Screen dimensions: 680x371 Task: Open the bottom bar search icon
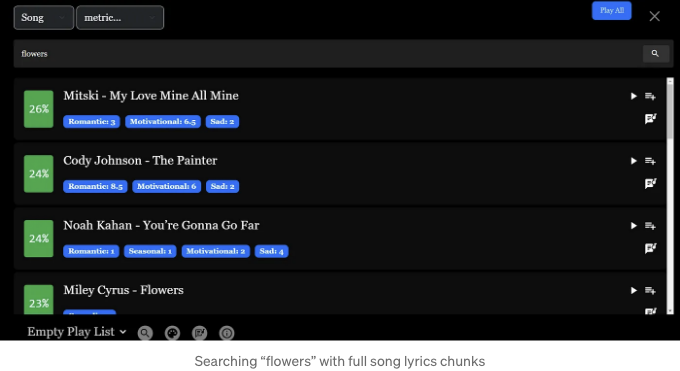tap(145, 333)
